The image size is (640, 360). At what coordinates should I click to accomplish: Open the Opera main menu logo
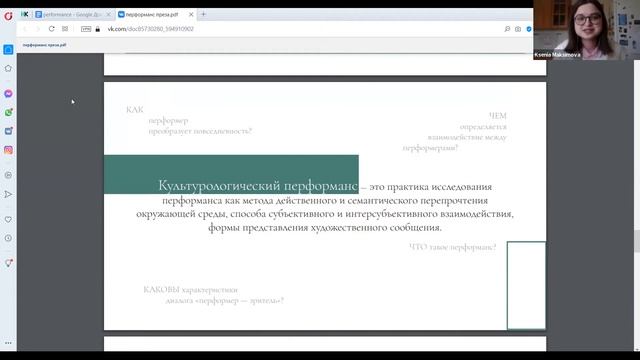[8, 16]
